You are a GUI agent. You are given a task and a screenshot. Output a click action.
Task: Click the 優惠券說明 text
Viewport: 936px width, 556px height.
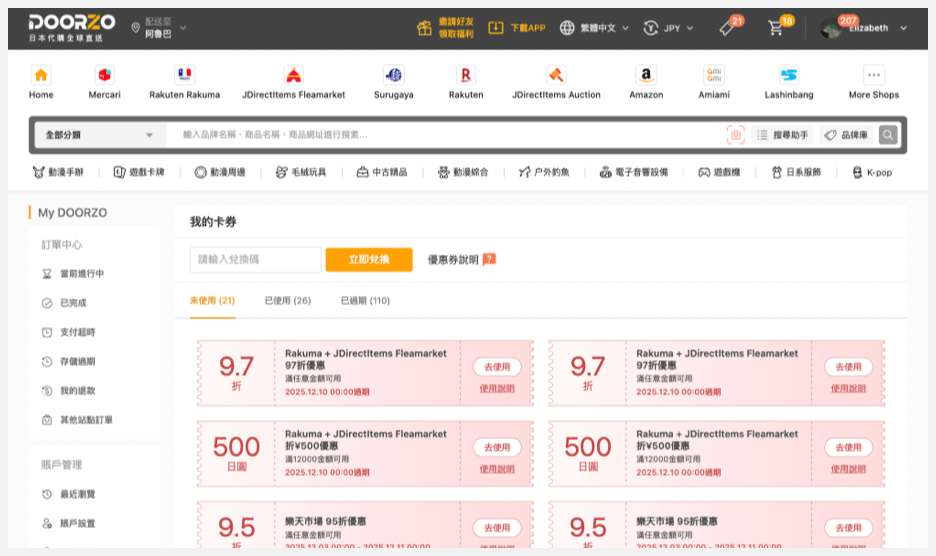pos(452,259)
